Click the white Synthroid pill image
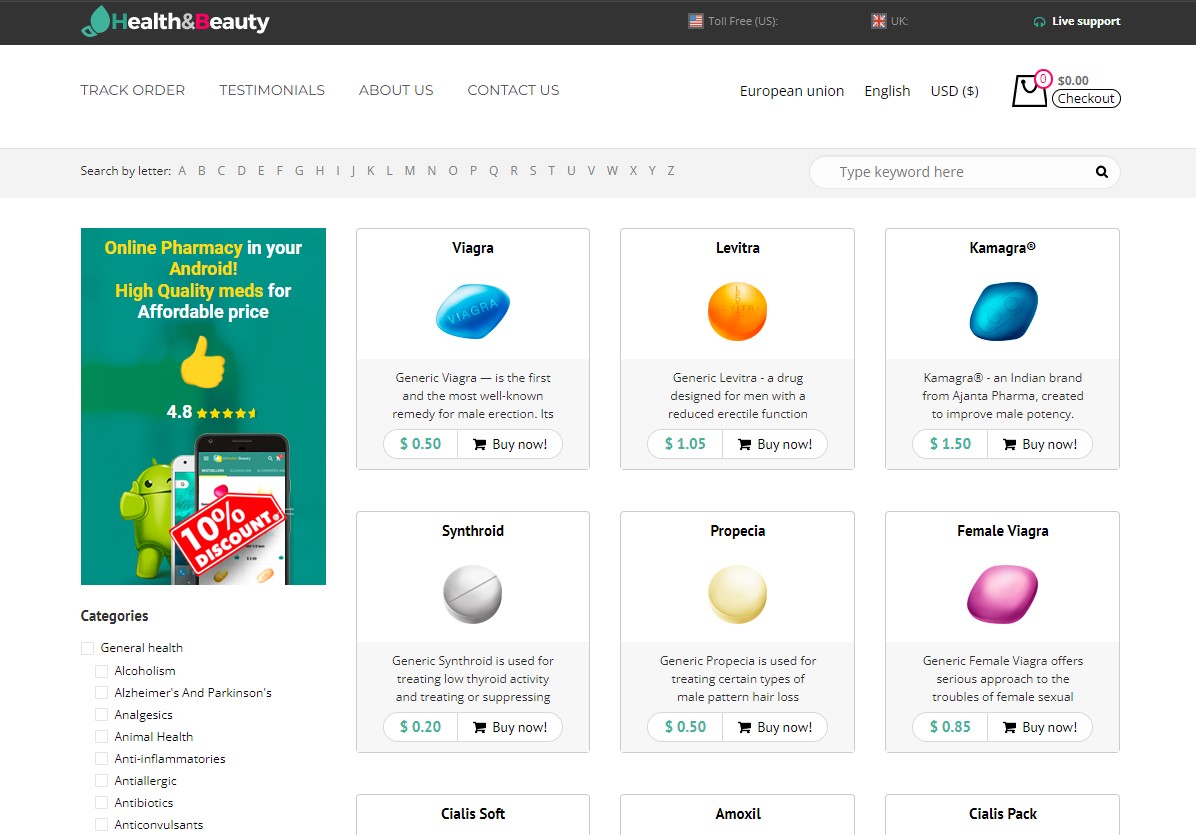This screenshot has width=1196, height=835. coord(473,594)
